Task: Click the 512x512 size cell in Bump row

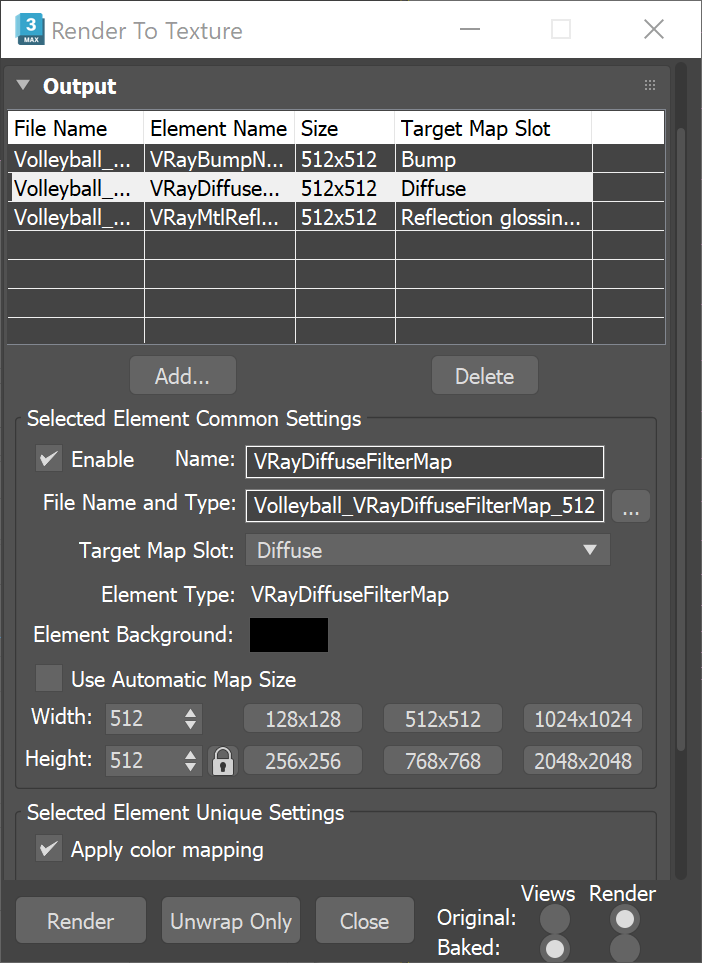Action: click(345, 160)
